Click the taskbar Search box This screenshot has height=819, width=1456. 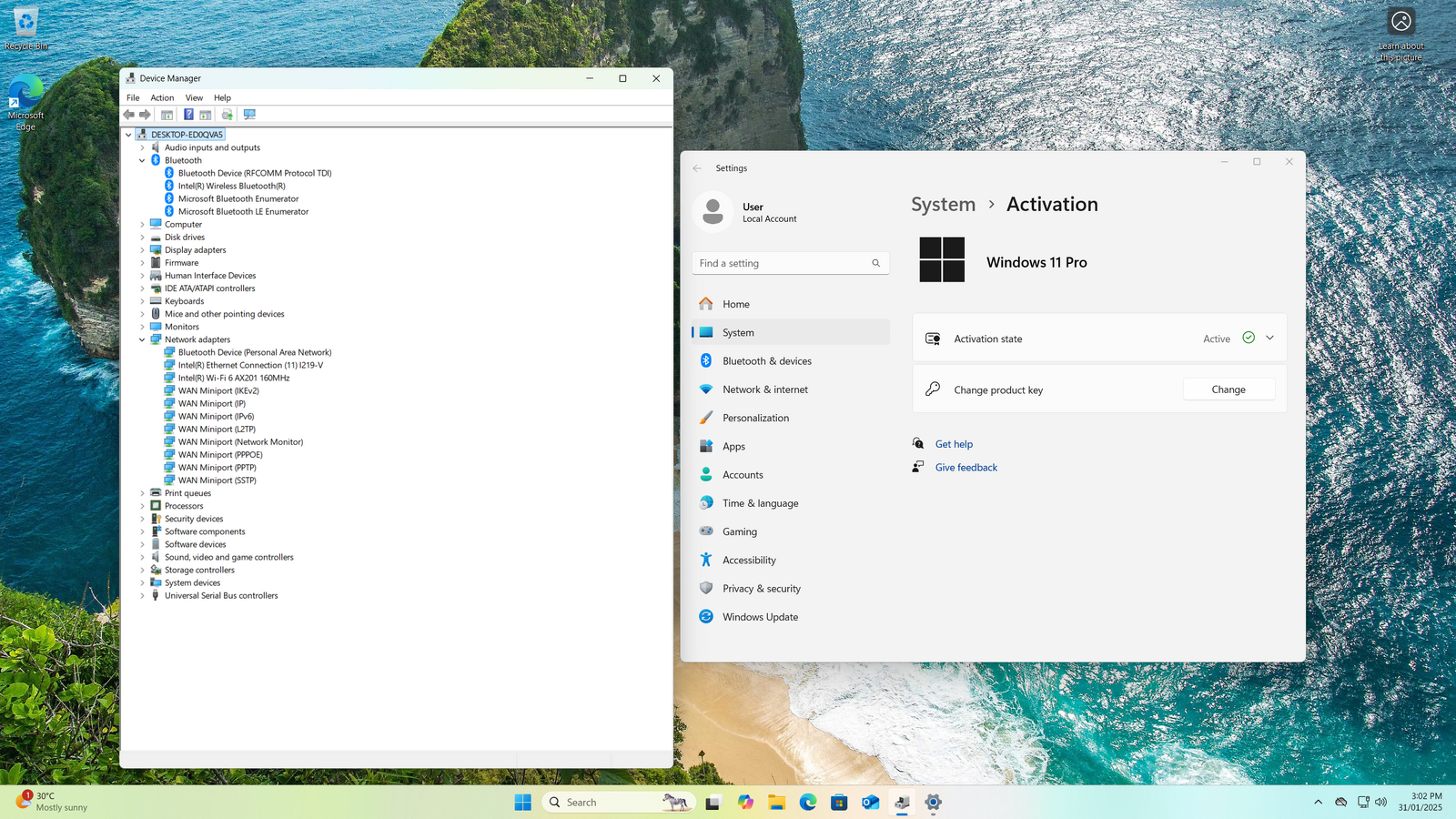[619, 803]
